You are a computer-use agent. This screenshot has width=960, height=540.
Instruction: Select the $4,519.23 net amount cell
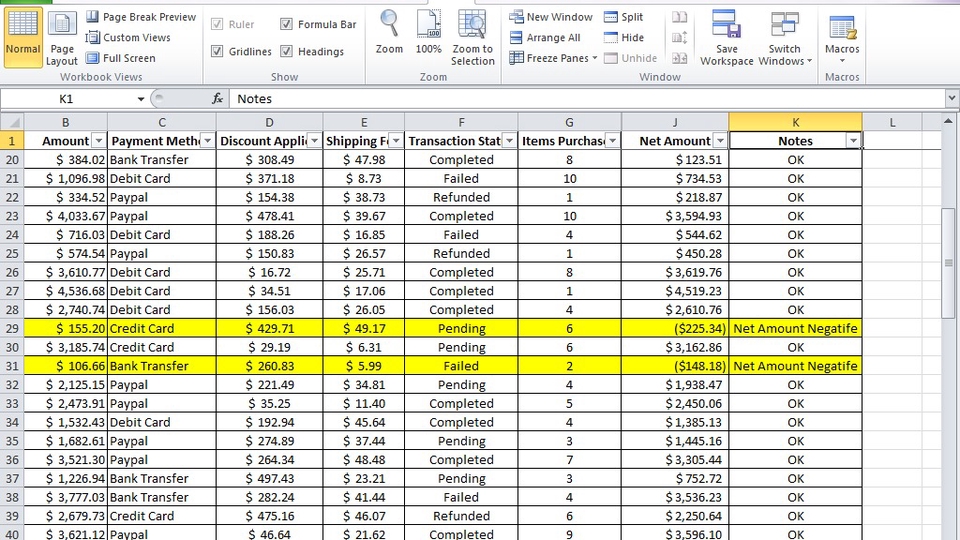[x=675, y=291]
